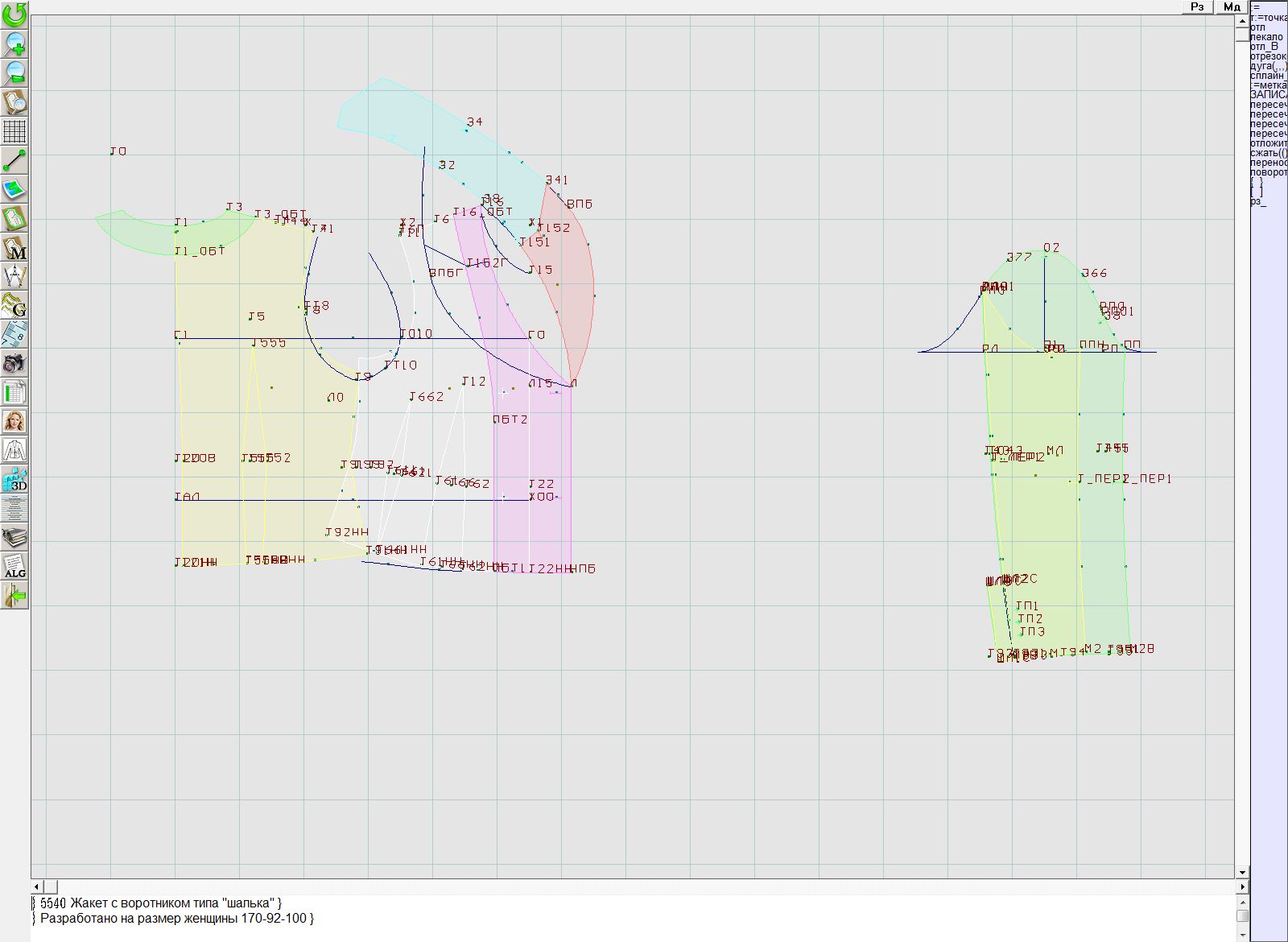Click vertical scrollbar up arrow of canvas
The image size is (1288, 942).
point(1242,20)
